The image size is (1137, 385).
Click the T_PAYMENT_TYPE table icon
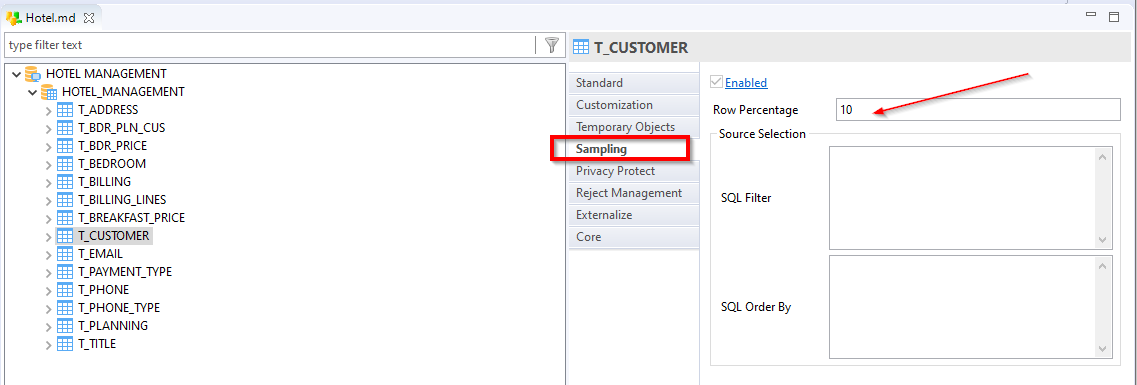(x=65, y=272)
